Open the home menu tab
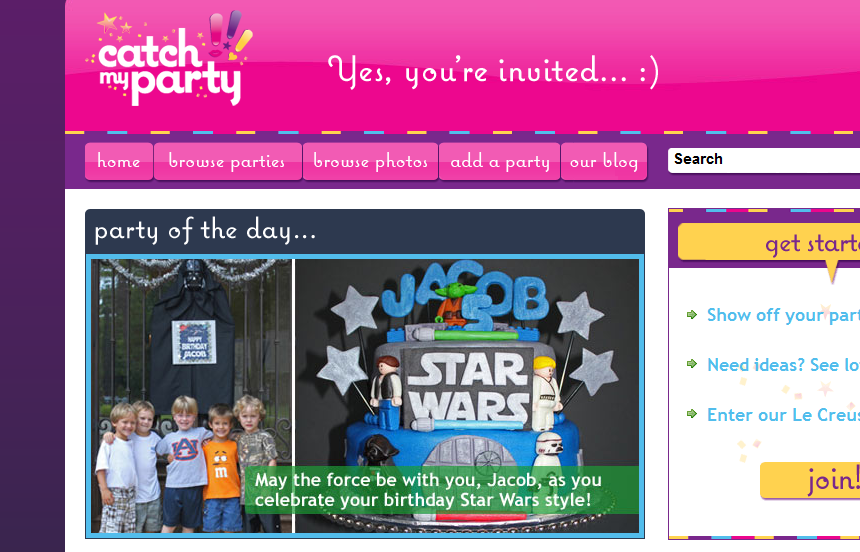 (118, 161)
